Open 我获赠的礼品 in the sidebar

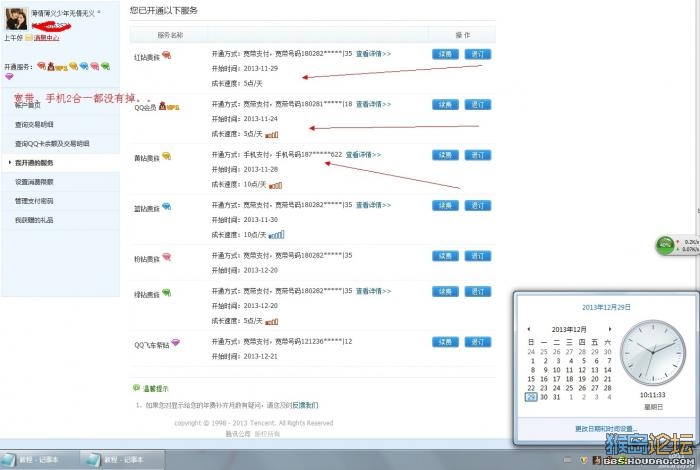[x=34, y=220]
